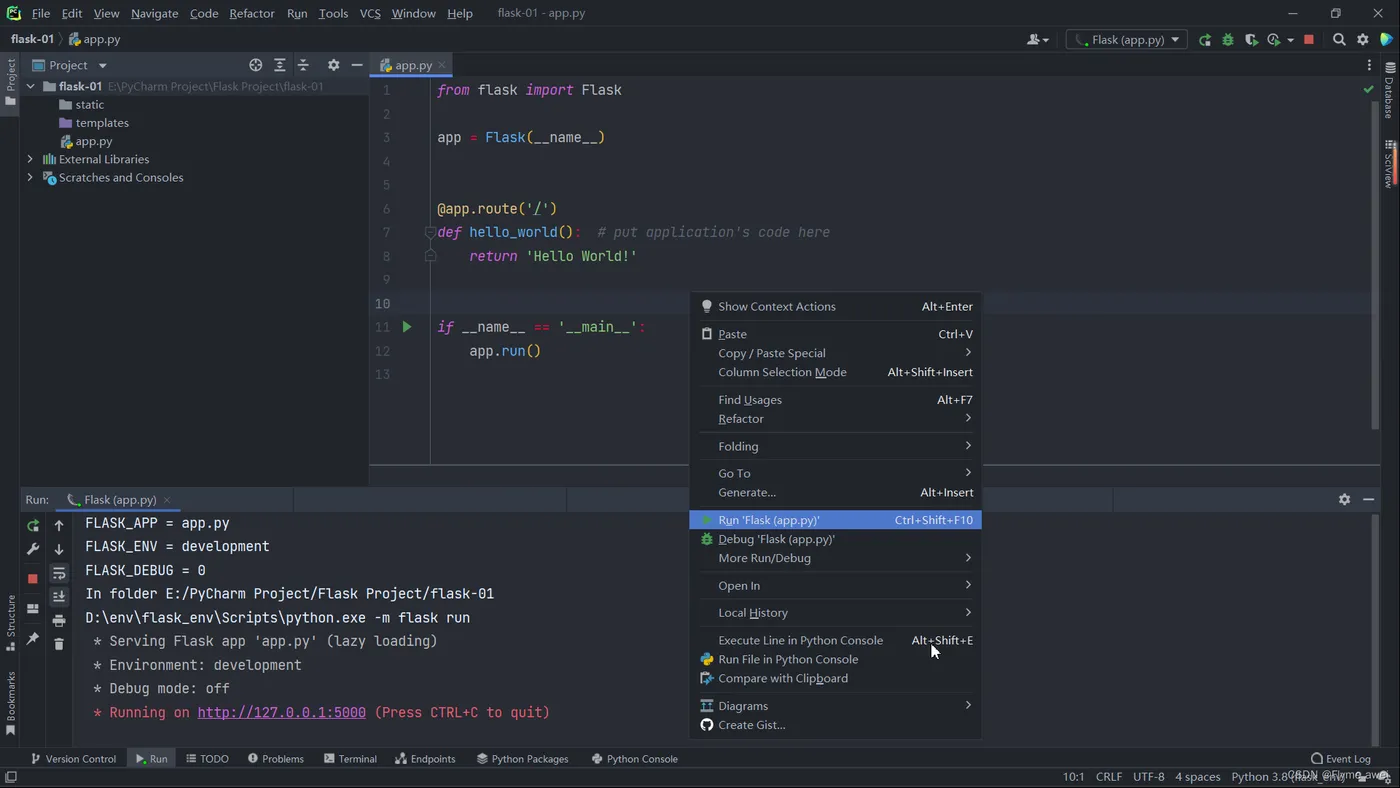Click the fold marker beside def hello_world line
This screenshot has height=788, width=1400.
tap(430, 233)
